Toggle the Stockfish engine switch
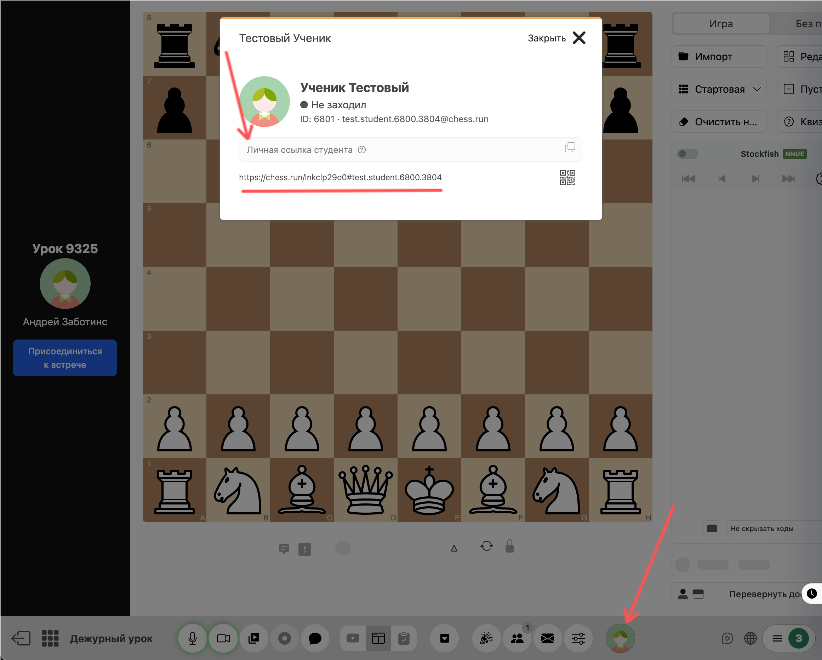 click(x=687, y=154)
